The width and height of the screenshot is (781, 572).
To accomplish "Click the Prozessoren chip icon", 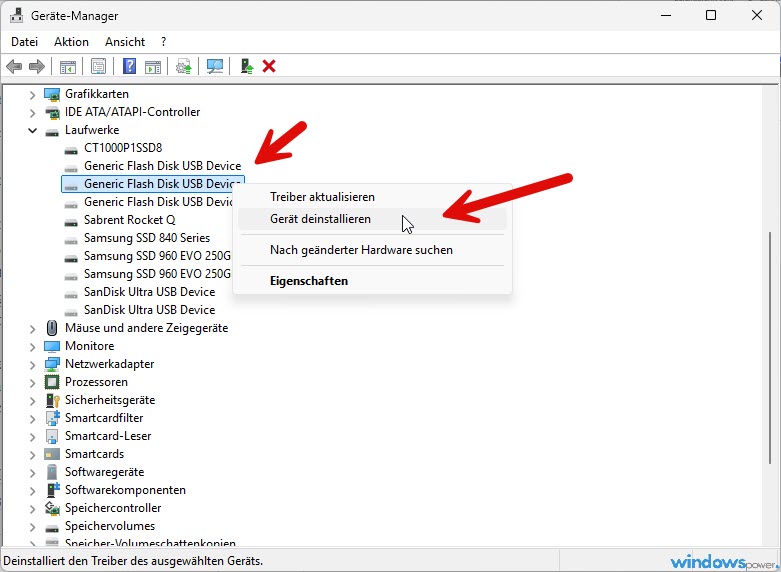I will click(52, 382).
